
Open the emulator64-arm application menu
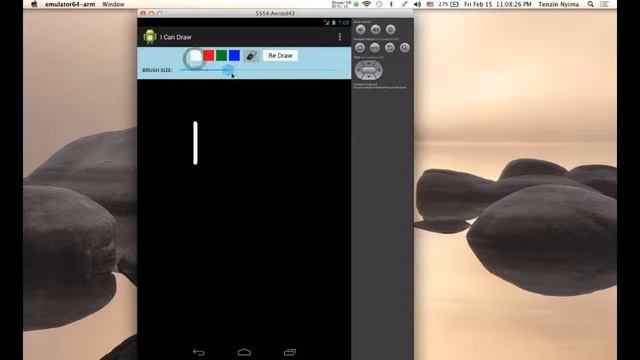pos(70,4)
